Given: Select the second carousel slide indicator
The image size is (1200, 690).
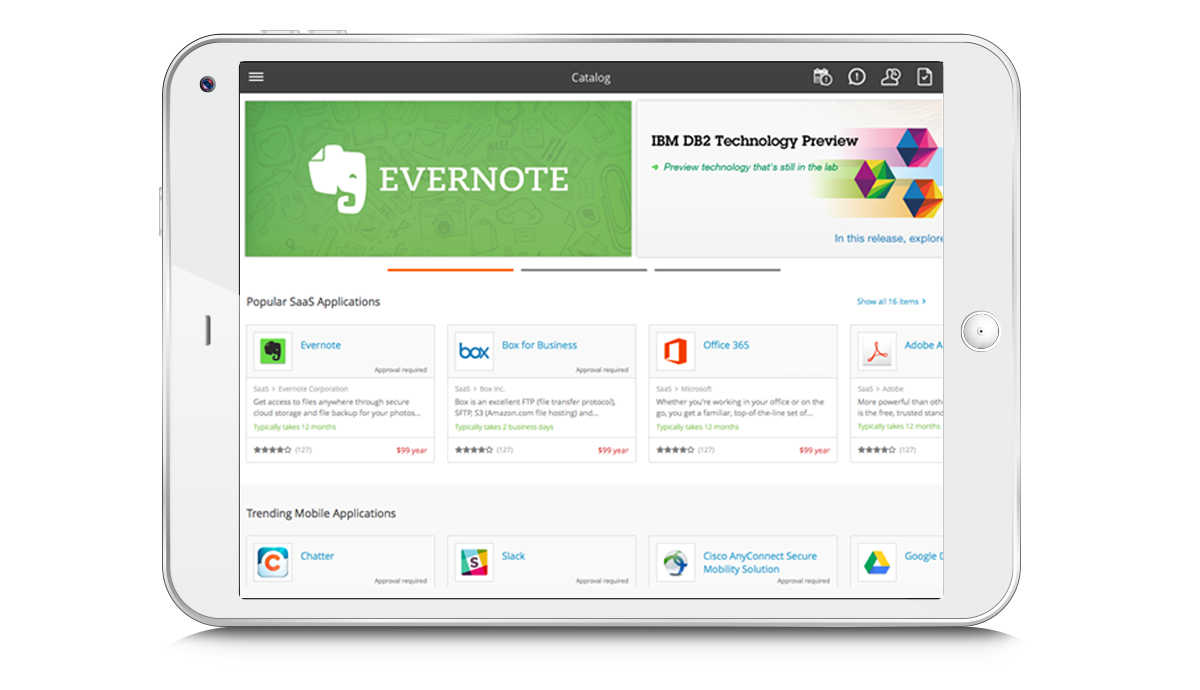Looking at the screenshot, I should coord(583,270).
